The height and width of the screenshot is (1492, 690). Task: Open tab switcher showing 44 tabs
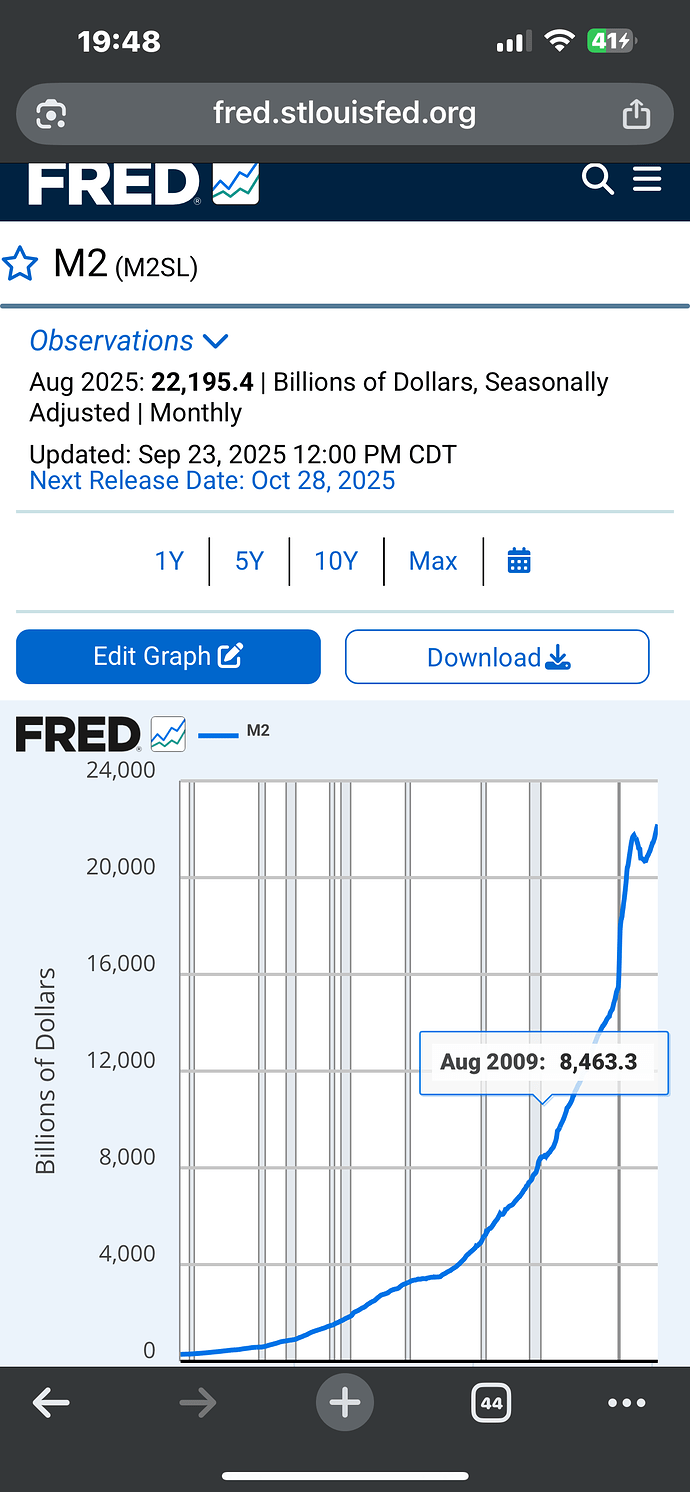[x=491, y=1403]
